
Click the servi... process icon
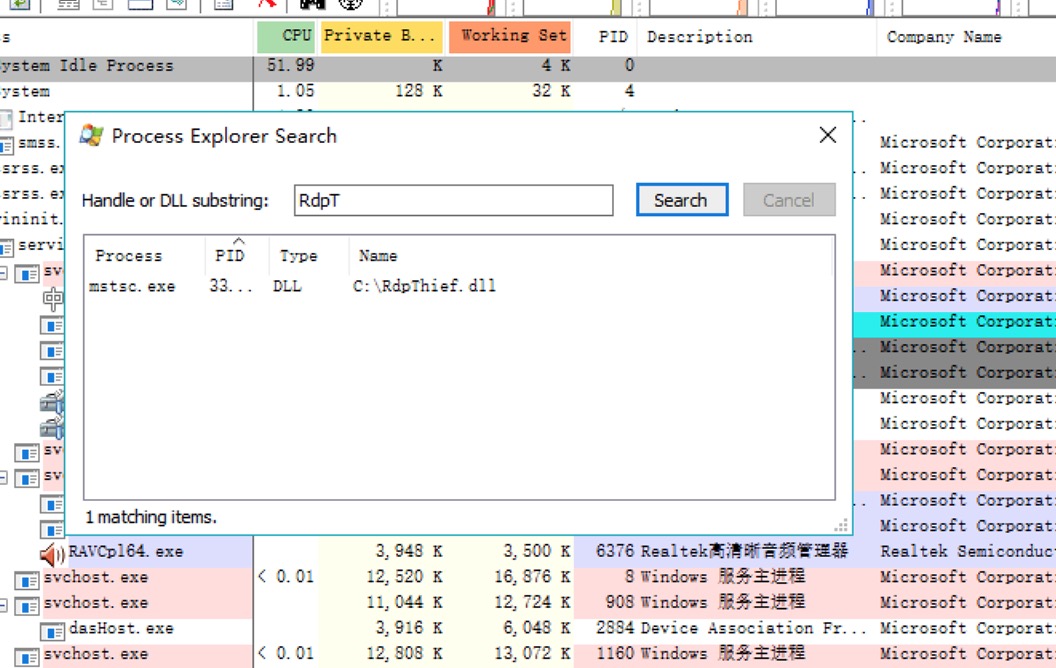[x=7, y=248]
